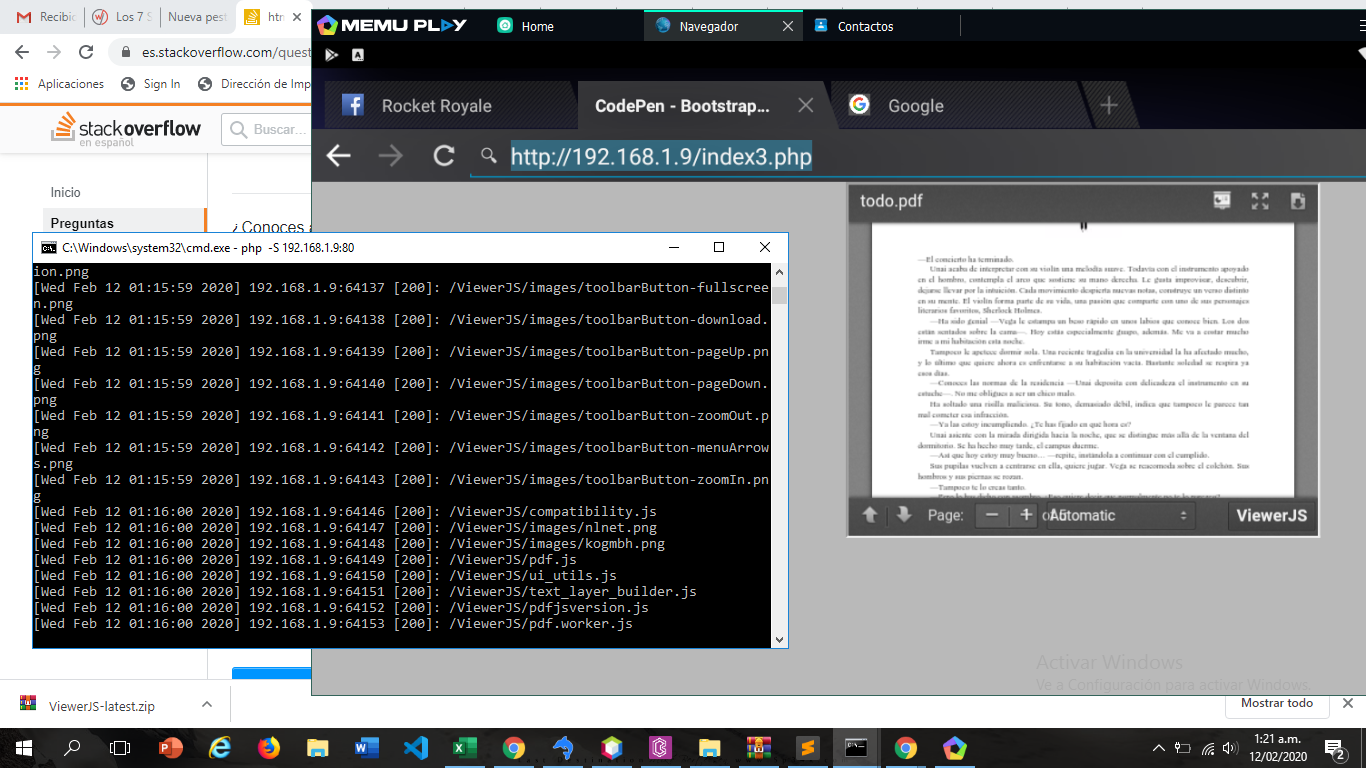Switch to 'Los 7 S' Chrome tab
Screen dimensions: 1366x768
(x=120, y=17)
